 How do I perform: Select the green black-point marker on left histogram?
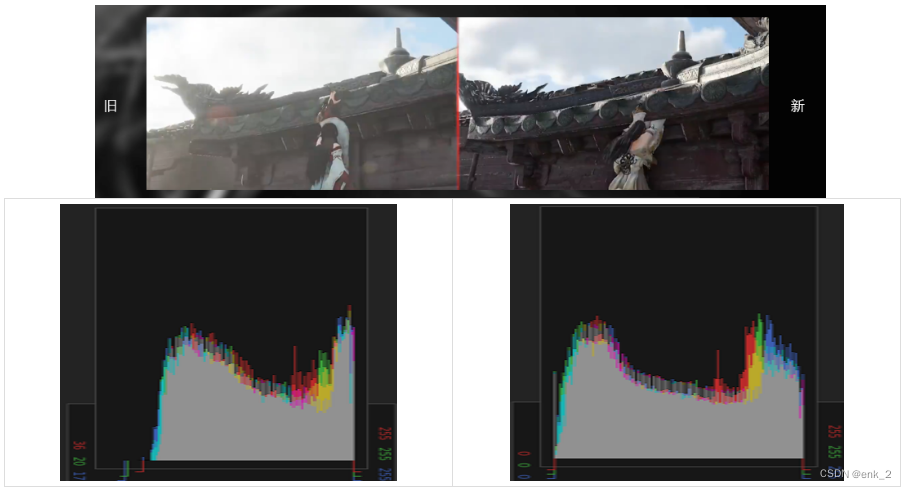pos(125,469)
